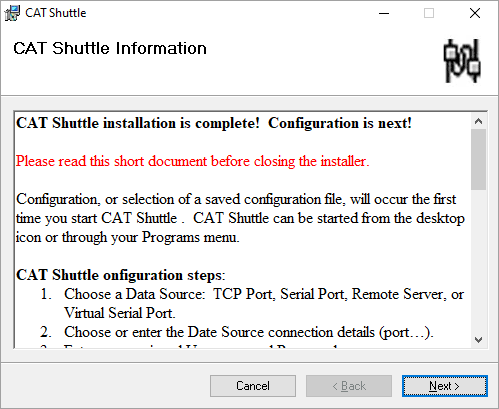
Task: Click the 'CAT Shuttle Information' header title
Action: pos(110,48)
